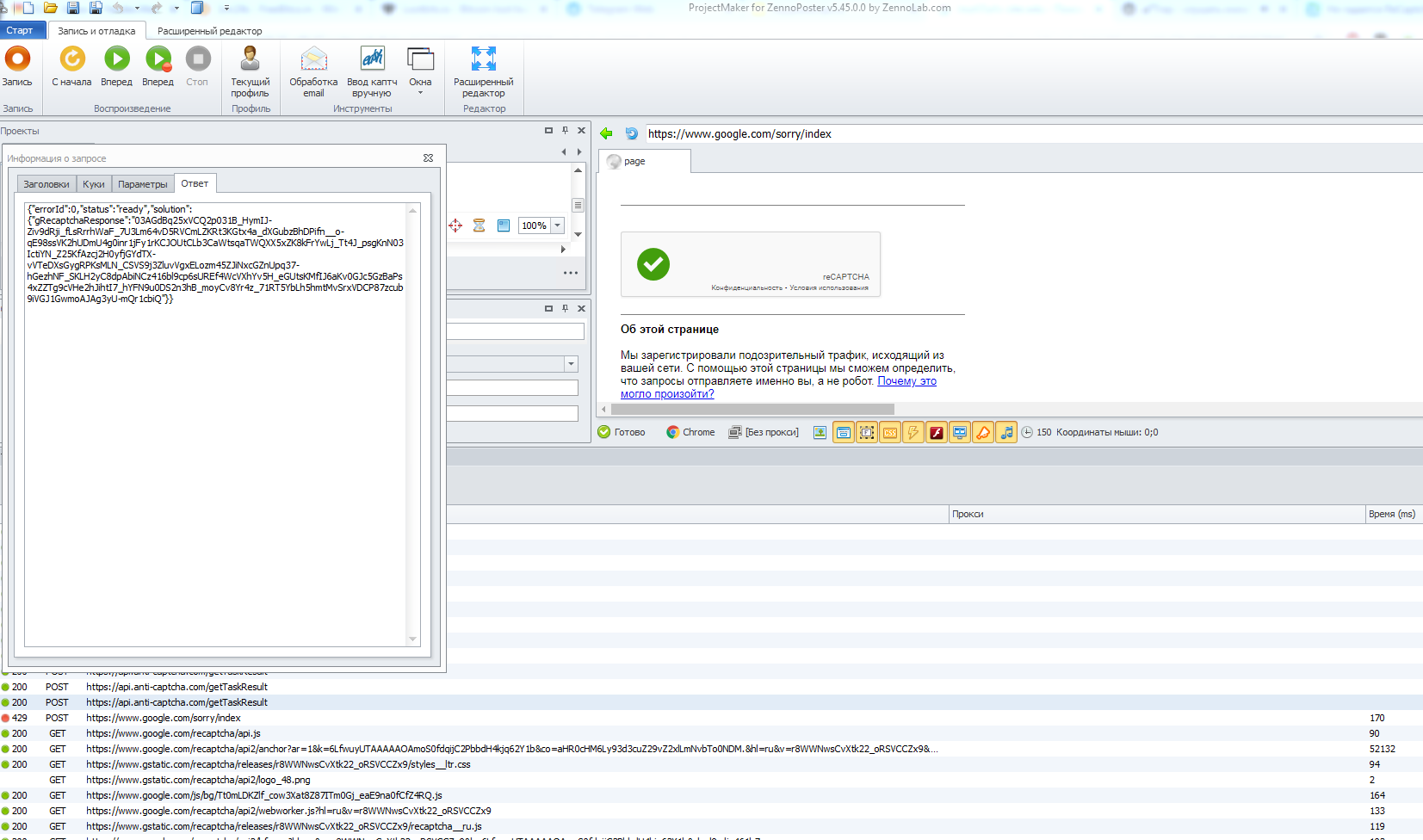
Task: Select 429 POST google.com/sorry/index row
Action: point(711,718)
